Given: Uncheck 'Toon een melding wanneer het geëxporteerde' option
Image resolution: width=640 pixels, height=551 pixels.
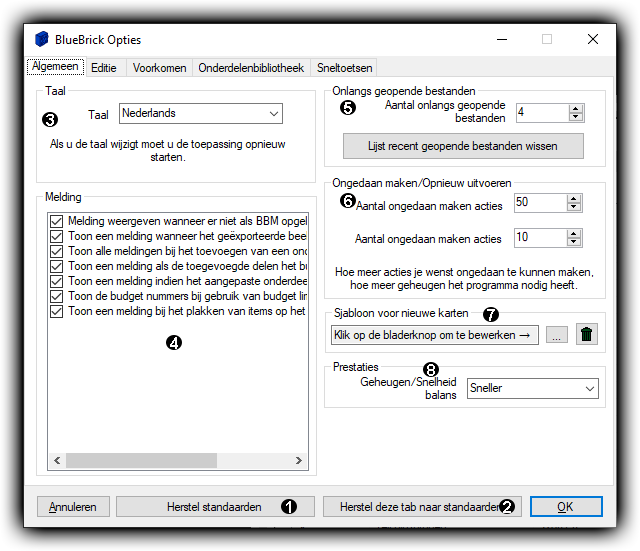Looking at the screenshot, I should pyautogui.click(x=56, y=236).
